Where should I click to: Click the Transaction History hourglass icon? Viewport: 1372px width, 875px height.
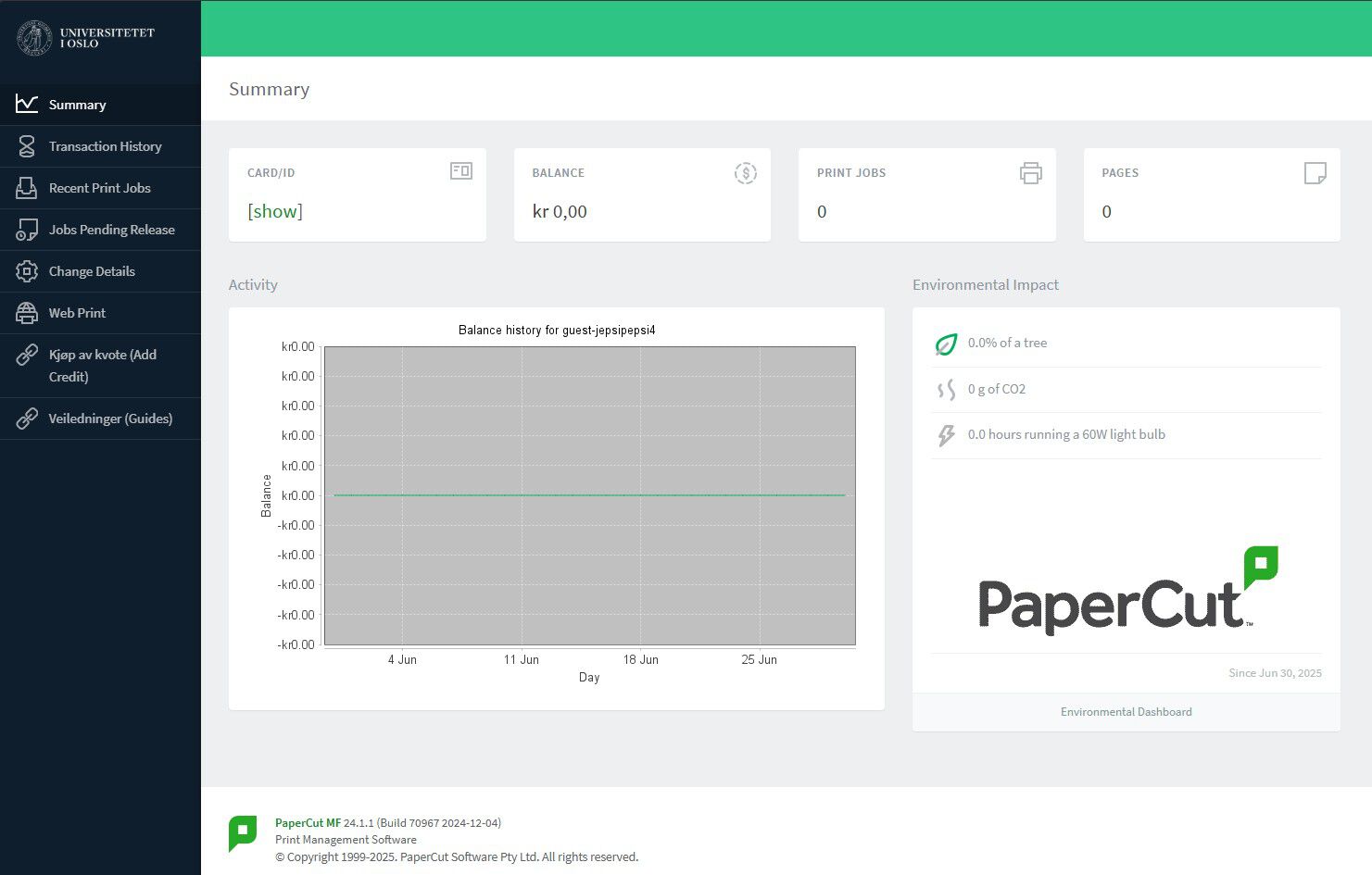[27, 145]
